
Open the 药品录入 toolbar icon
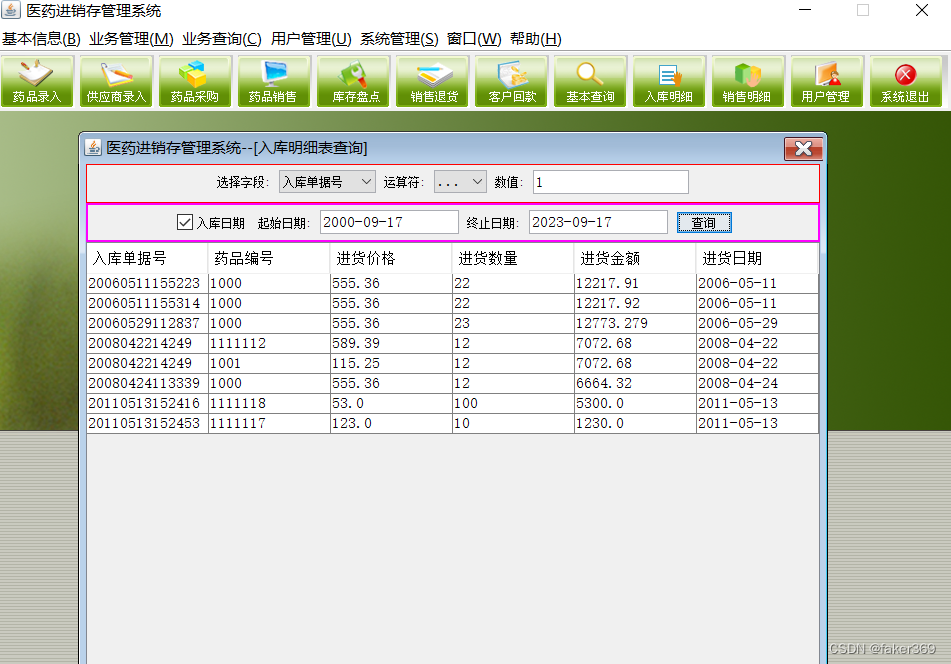(37, 81)
